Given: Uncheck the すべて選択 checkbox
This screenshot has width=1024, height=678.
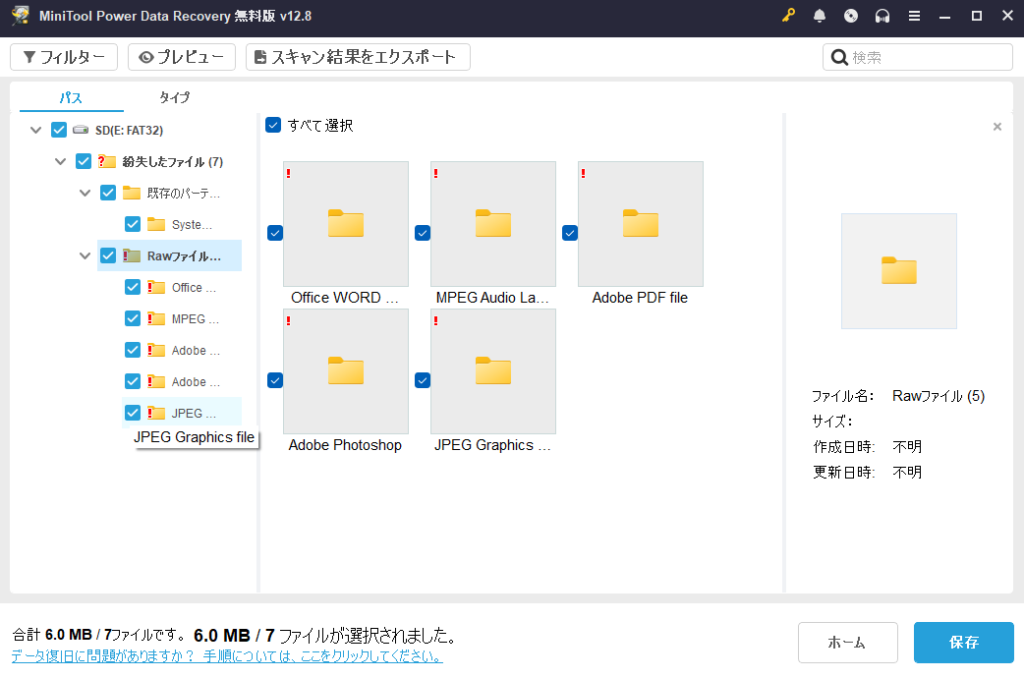Looking at the screenshot, I should click(273, 125).
